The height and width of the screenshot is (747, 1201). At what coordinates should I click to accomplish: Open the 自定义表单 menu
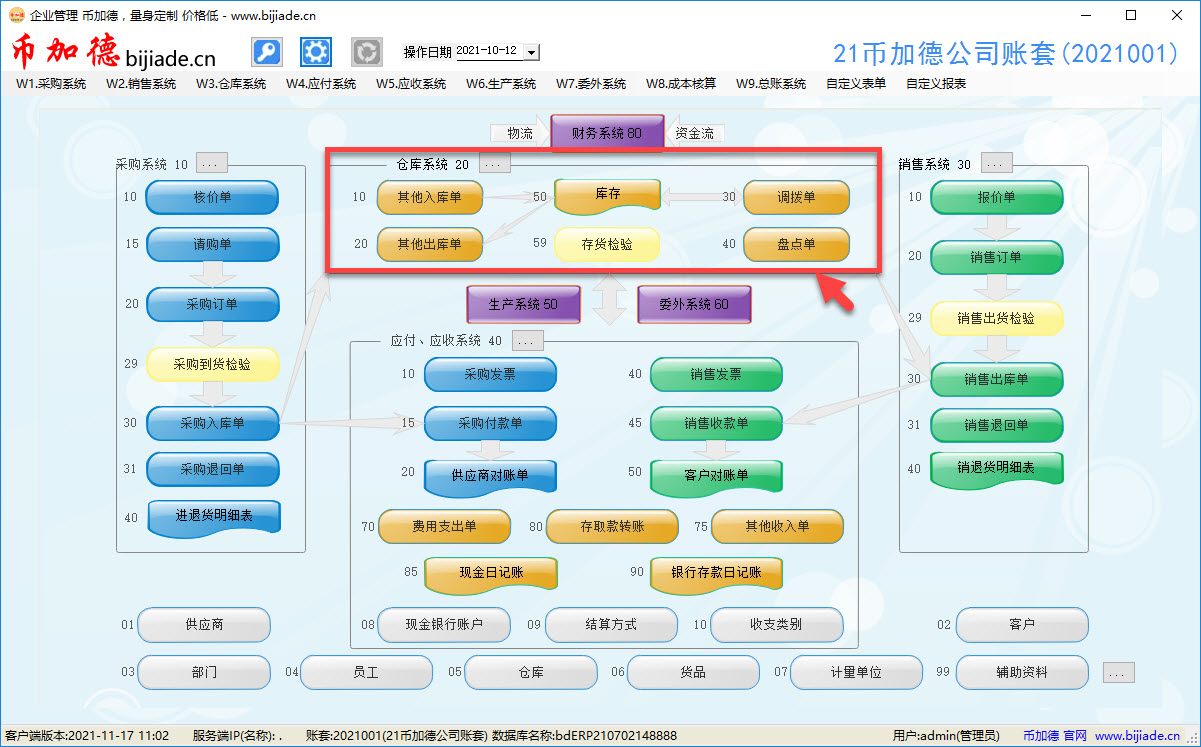click(x=856, y=84)
